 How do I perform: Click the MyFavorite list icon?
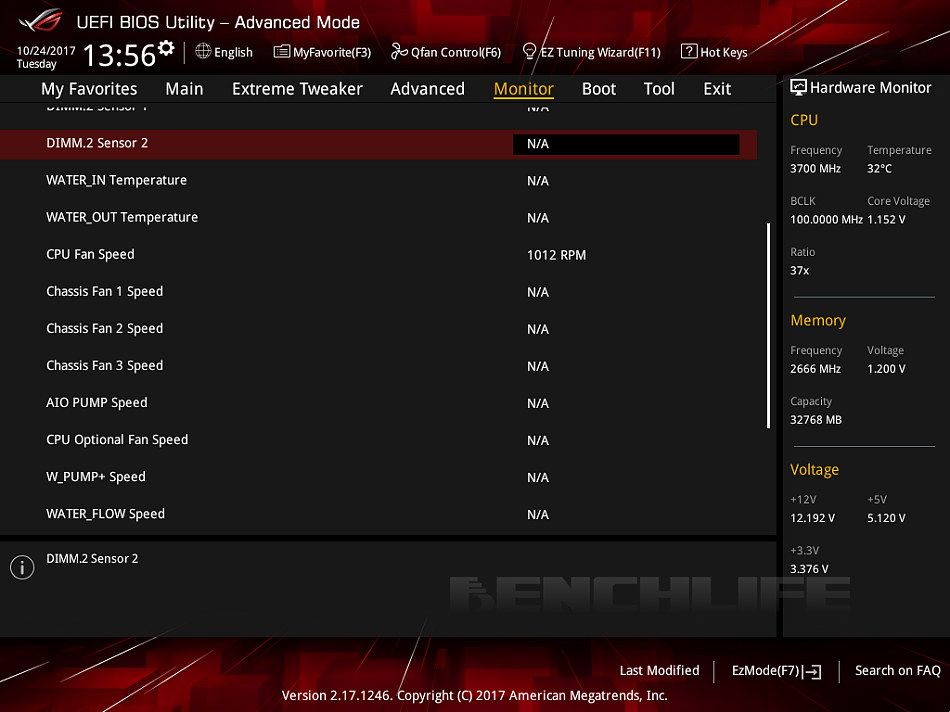pos(282,52)
